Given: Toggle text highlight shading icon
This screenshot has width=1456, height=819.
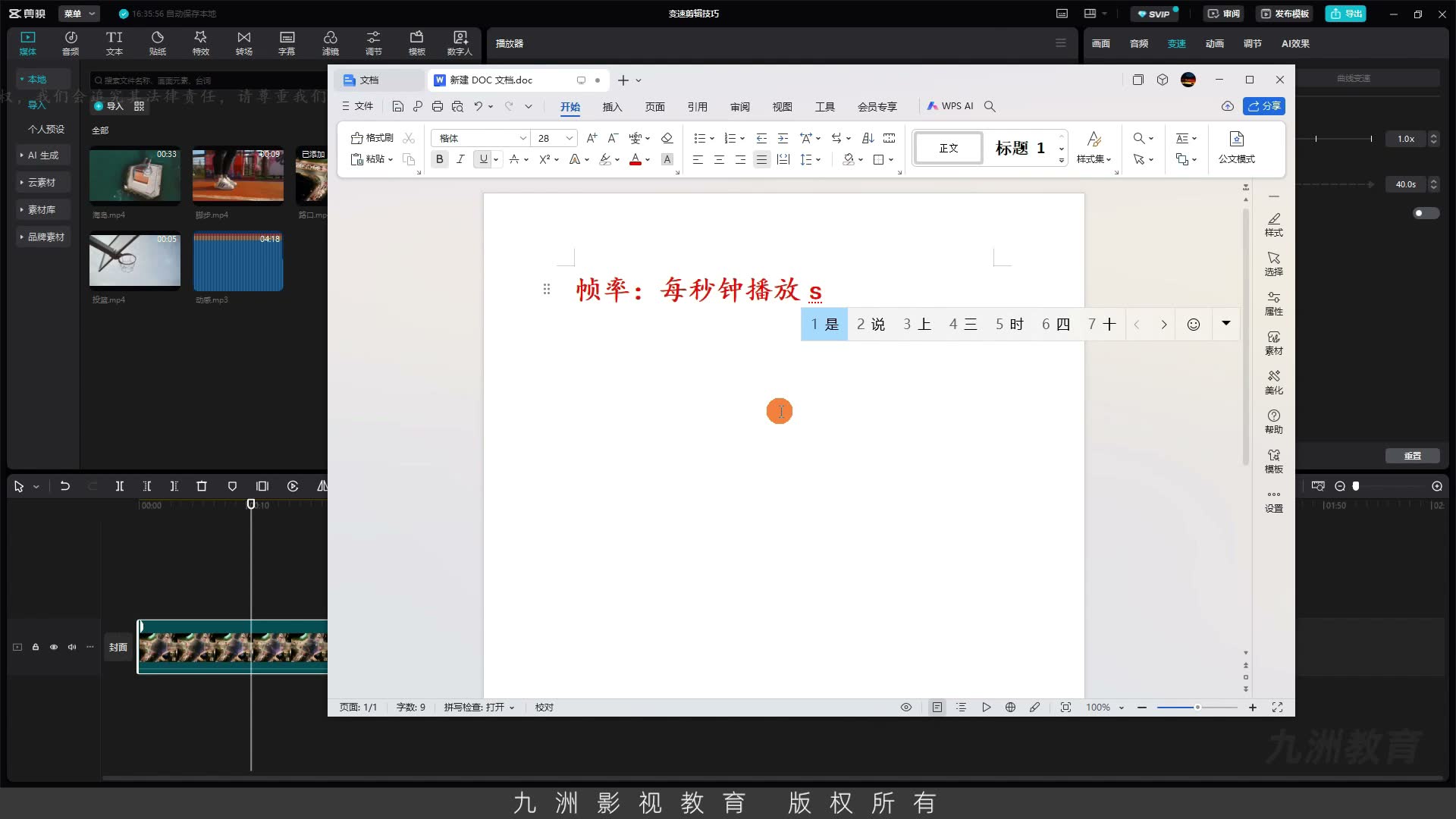Looking at the screenshot, I should [x=667, y=159].
